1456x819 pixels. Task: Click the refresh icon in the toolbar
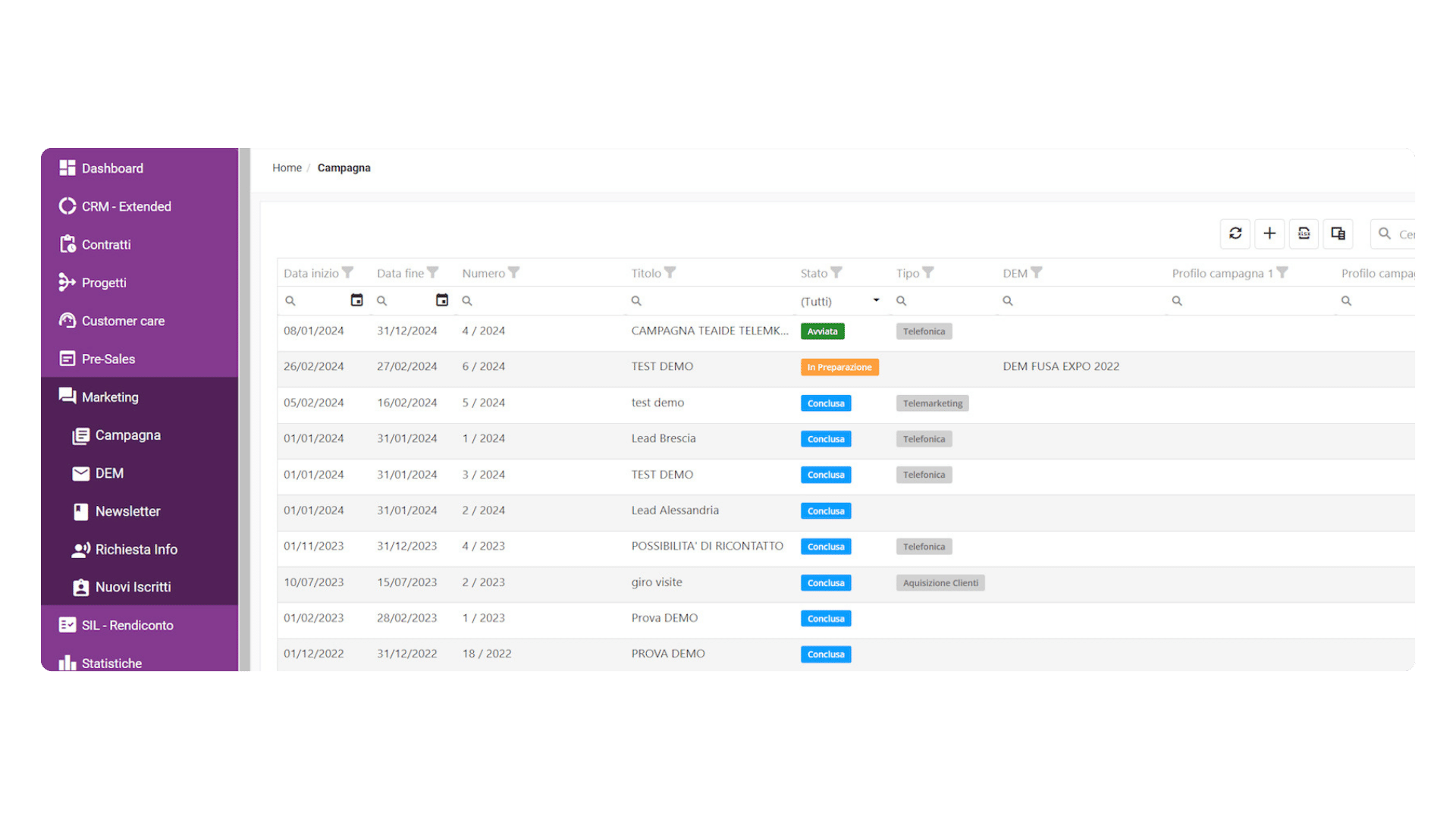[1235, 234]
